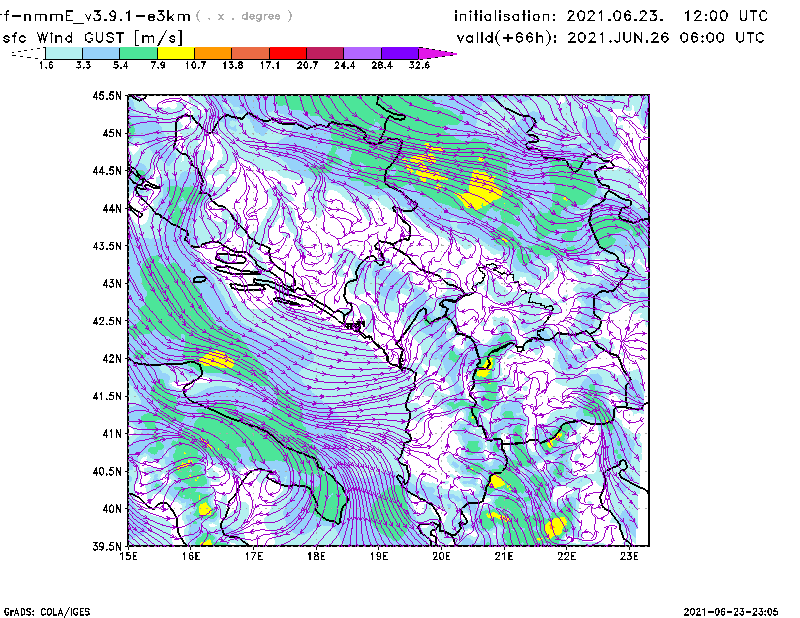The image size is (800, 618).
Task: Click the 21E longitude label
Action: tap(504, 556)
